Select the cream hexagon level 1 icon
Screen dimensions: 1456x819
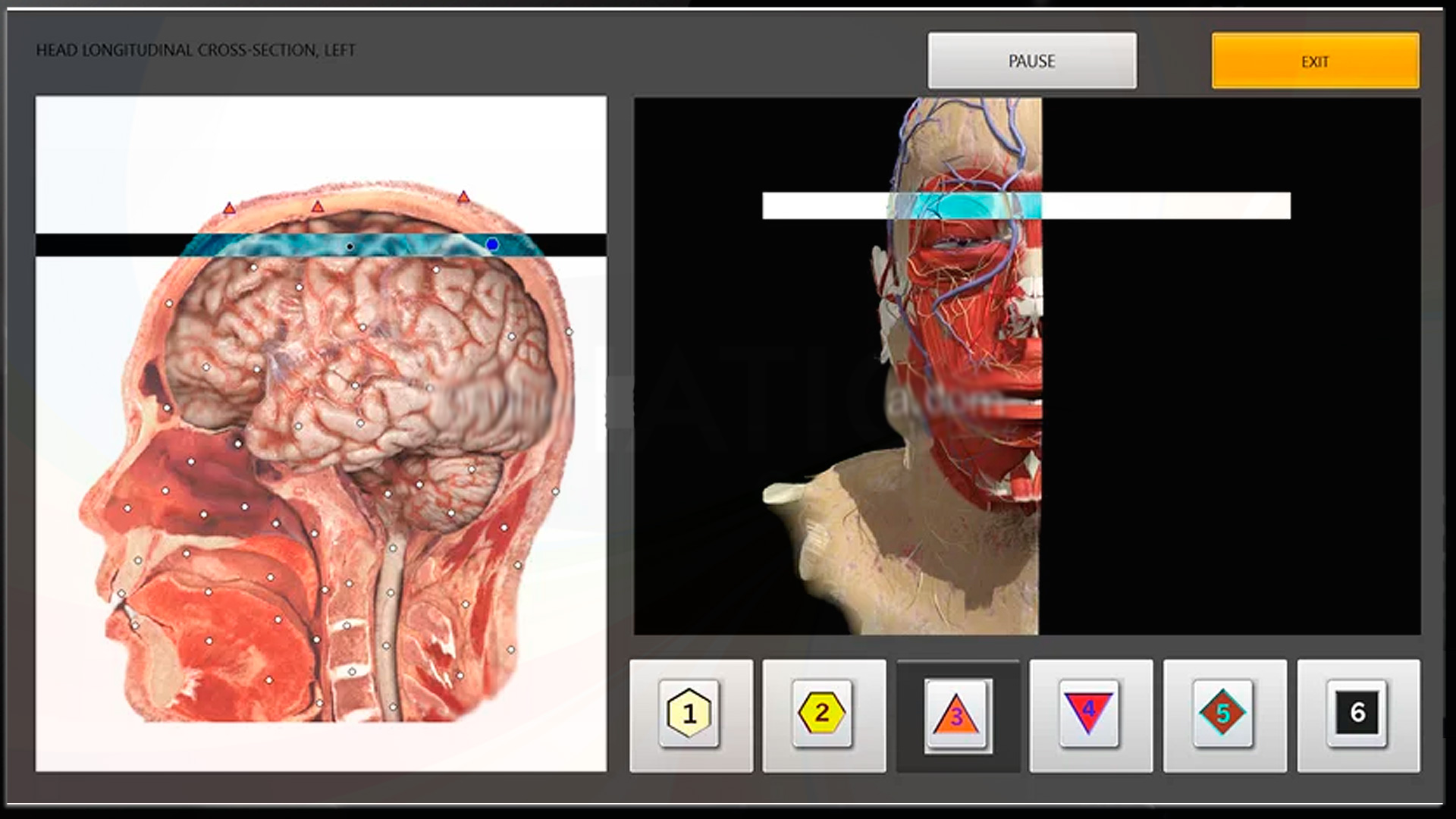tap(689, 714)
